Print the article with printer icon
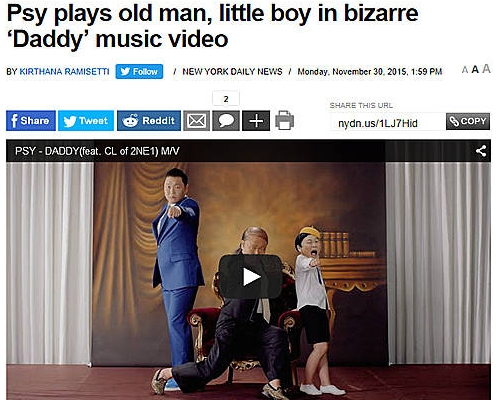This screenshot has width=497, height=400. (x=284, y=120)
